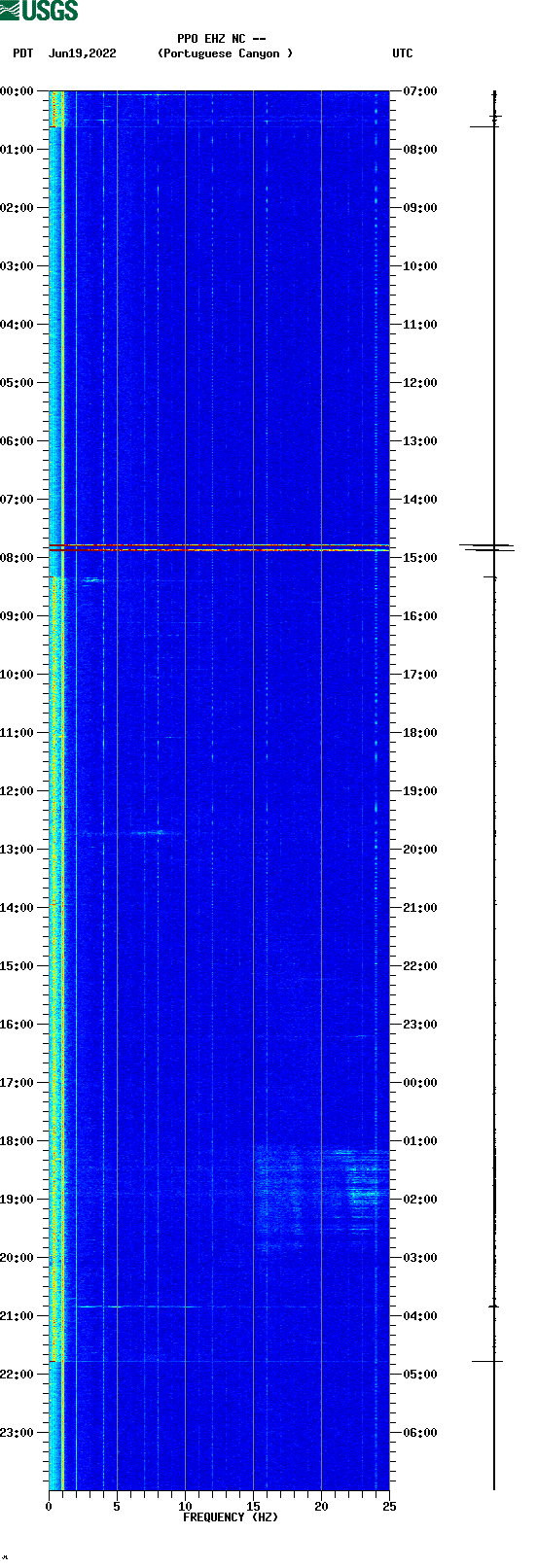Click the 01:00 PDT time label
The image size is (537, 1568).
point(17,149)
